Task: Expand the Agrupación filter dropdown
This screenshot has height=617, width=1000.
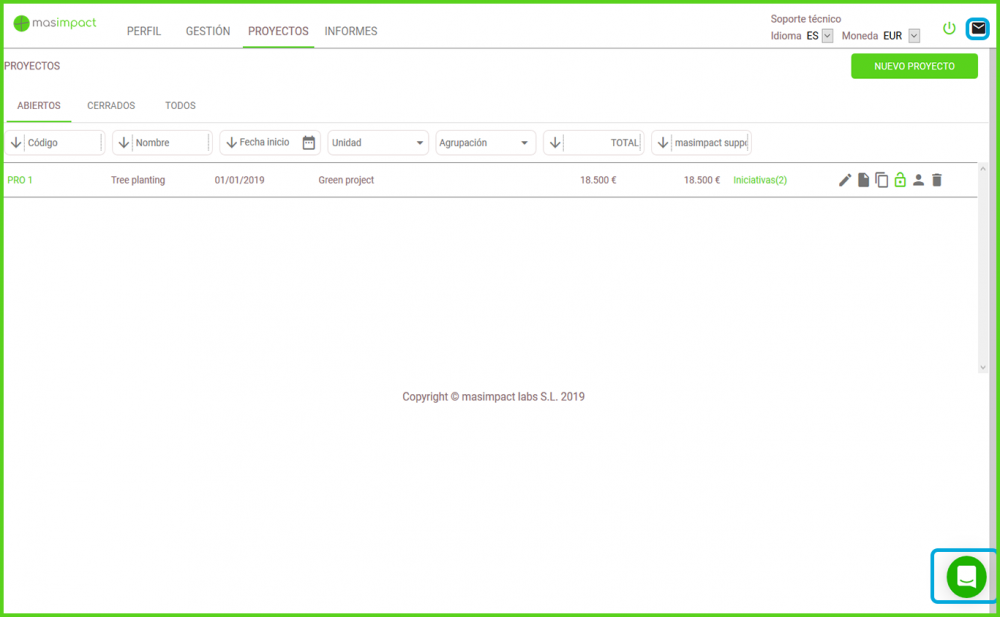Action: click(x=524, y=143)
